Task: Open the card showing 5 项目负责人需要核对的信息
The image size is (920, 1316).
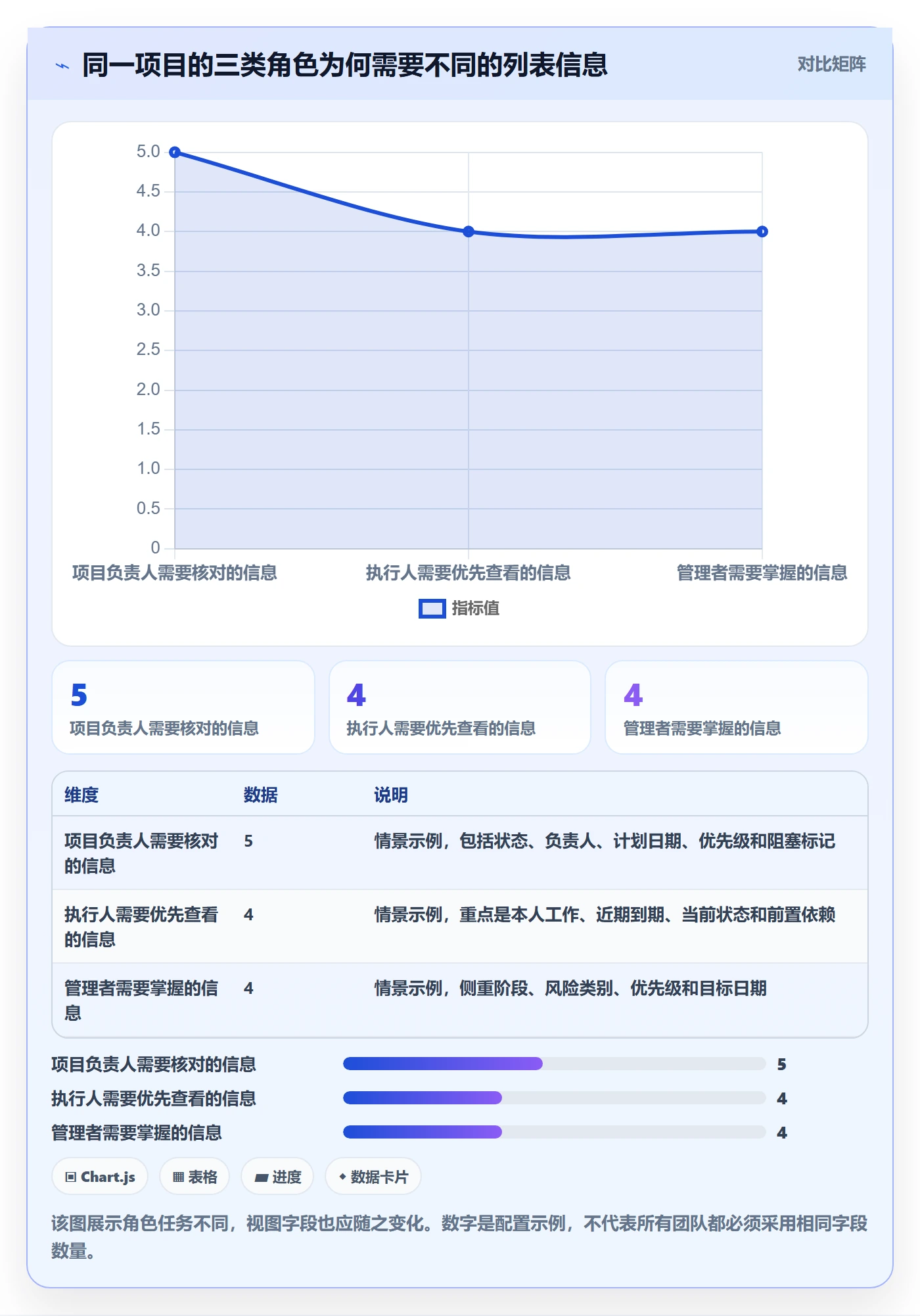Action: point(183,707)
